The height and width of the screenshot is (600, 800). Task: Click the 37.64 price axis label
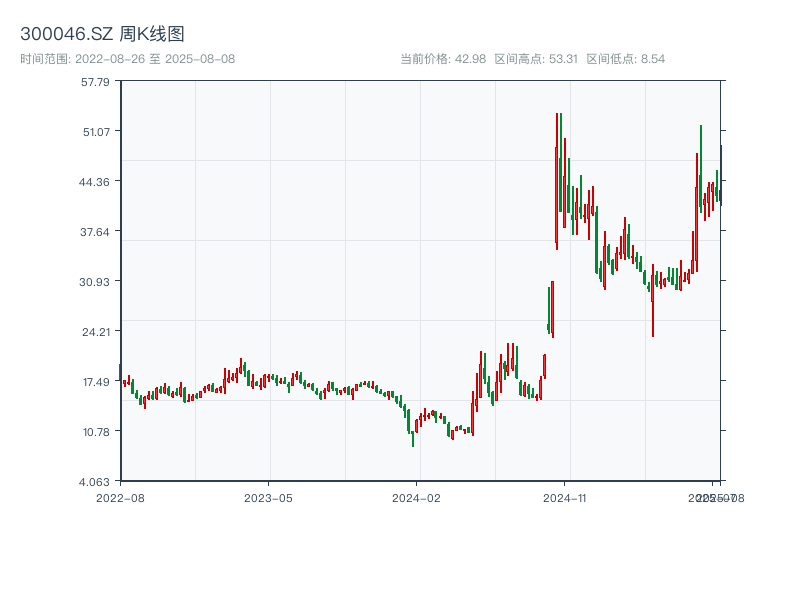[95, 231]
